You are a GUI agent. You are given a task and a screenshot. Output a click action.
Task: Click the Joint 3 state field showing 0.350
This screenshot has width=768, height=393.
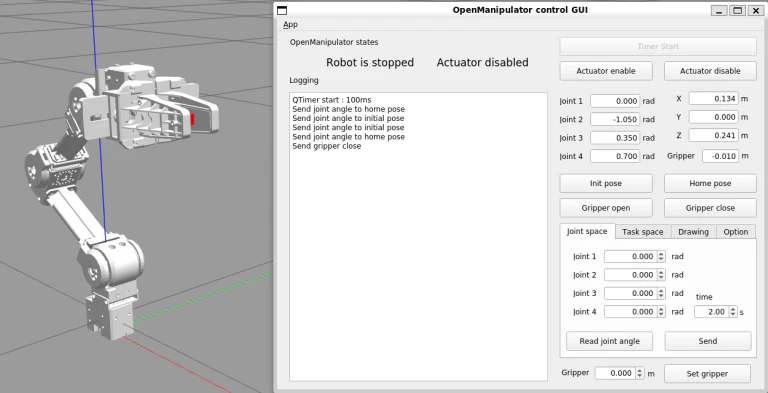[615, 138]
